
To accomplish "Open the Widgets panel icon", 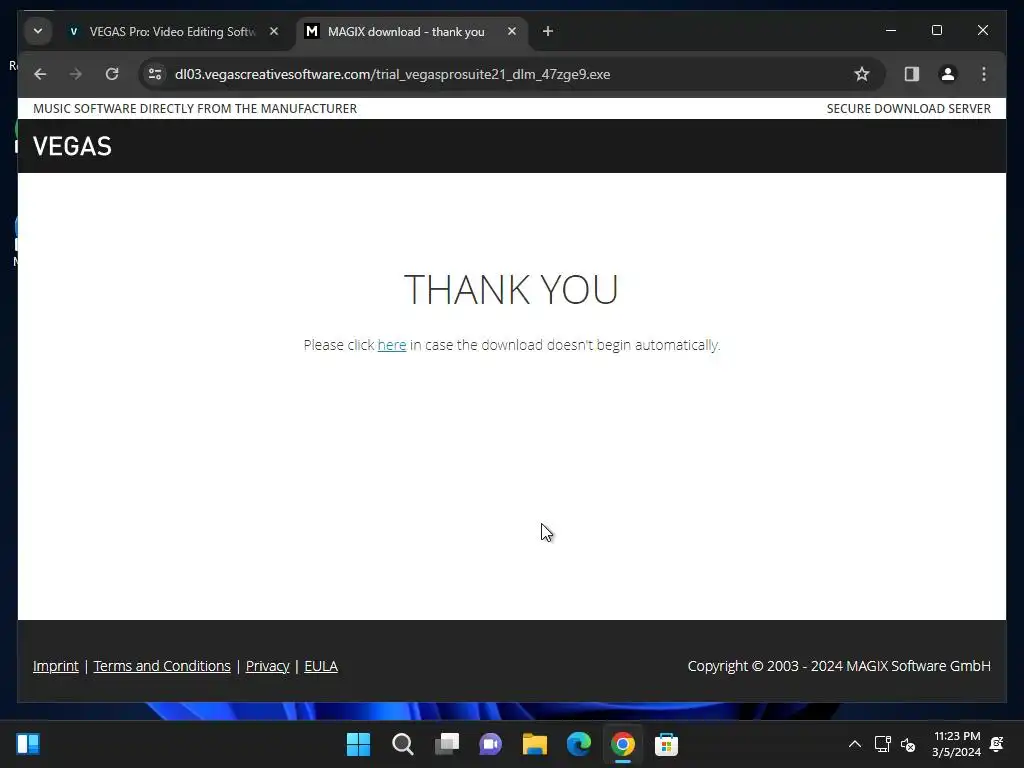I will coord(28,744).
